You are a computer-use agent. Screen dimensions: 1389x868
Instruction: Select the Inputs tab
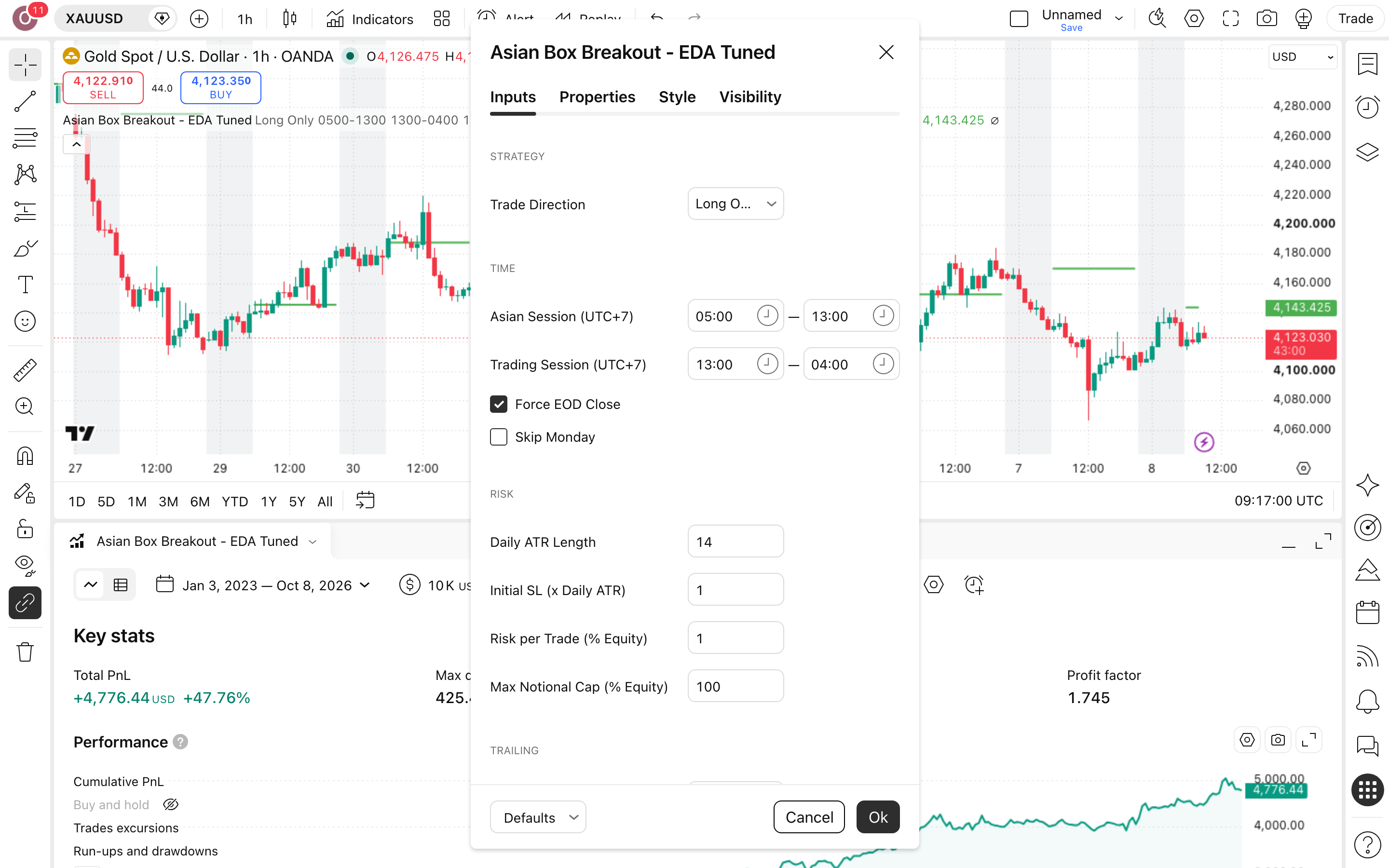pos(513,97)
